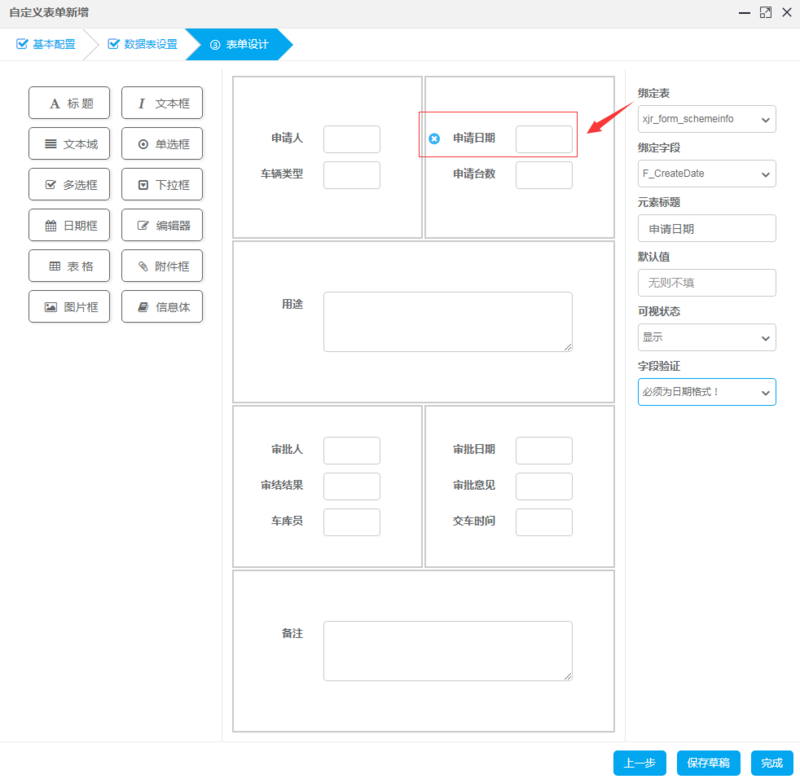800x779 pixels.
Task: Click inside the 默认值 input field
Action: click(x=706, y=283)
